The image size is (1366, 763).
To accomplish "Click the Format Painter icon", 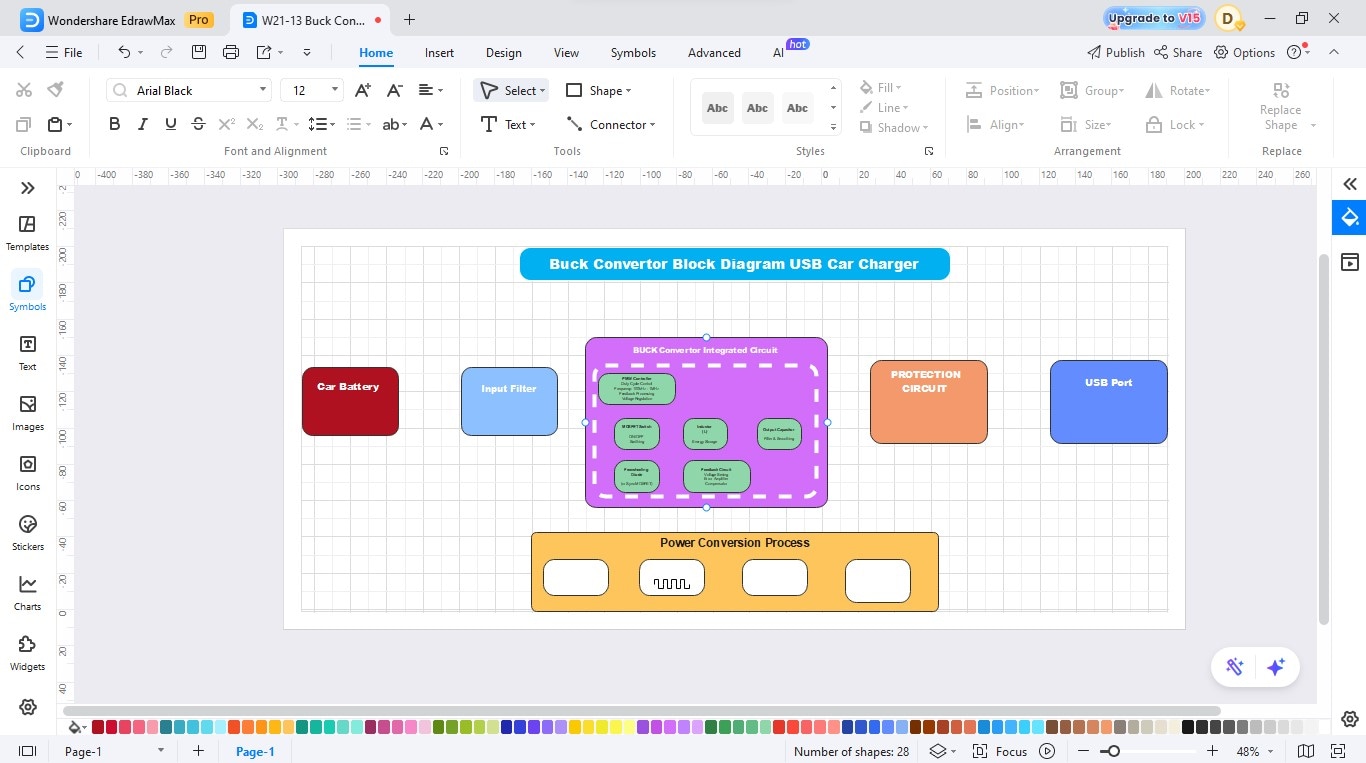I will (55, 90).
